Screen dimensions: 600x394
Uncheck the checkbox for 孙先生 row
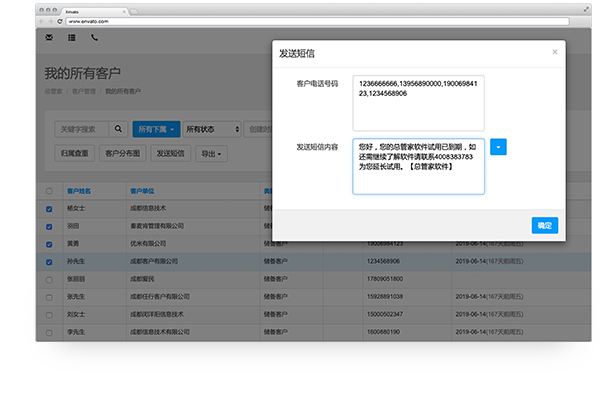pos(49,262)
